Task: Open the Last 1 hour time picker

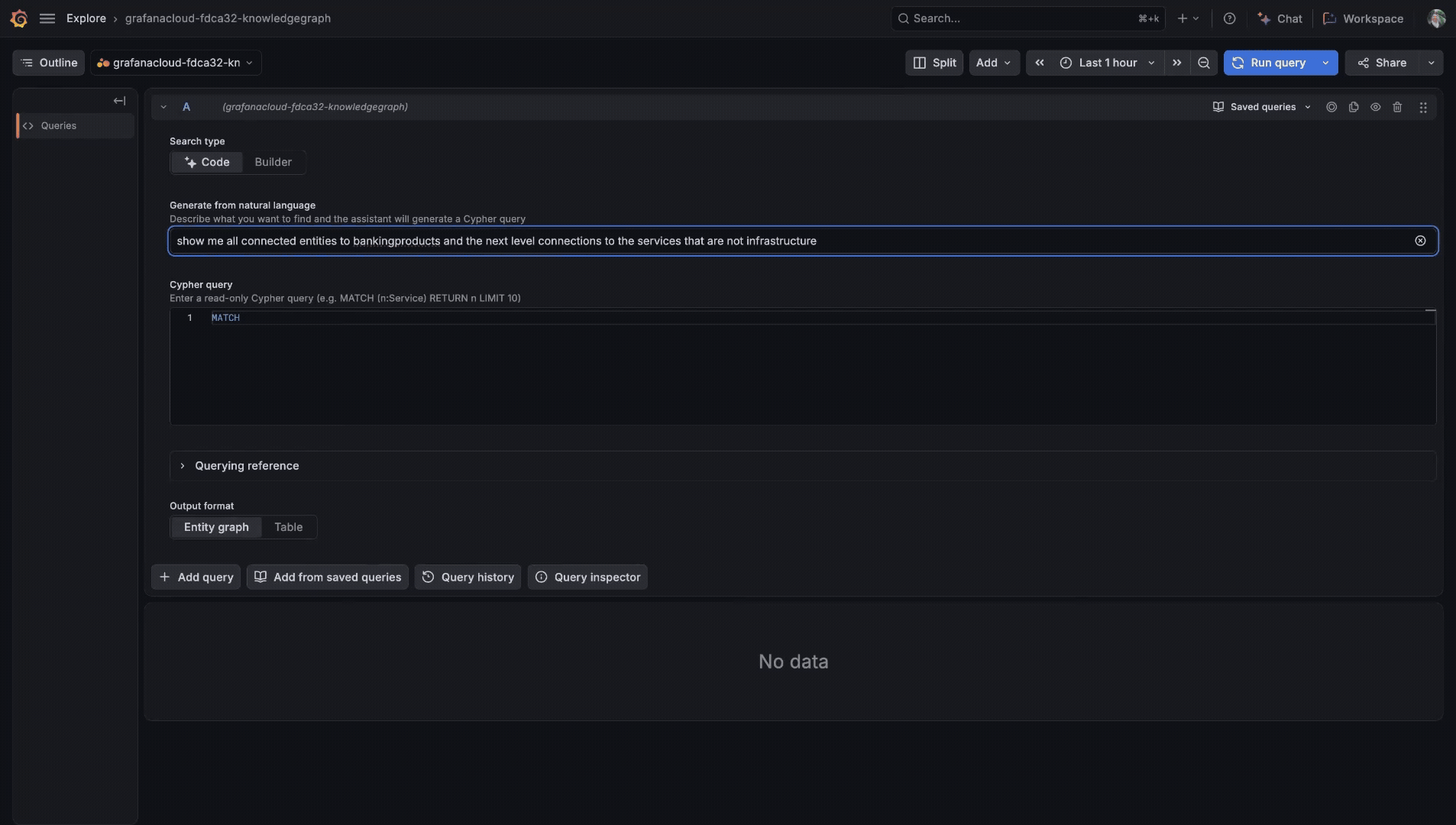Action: pos(1108,63)
